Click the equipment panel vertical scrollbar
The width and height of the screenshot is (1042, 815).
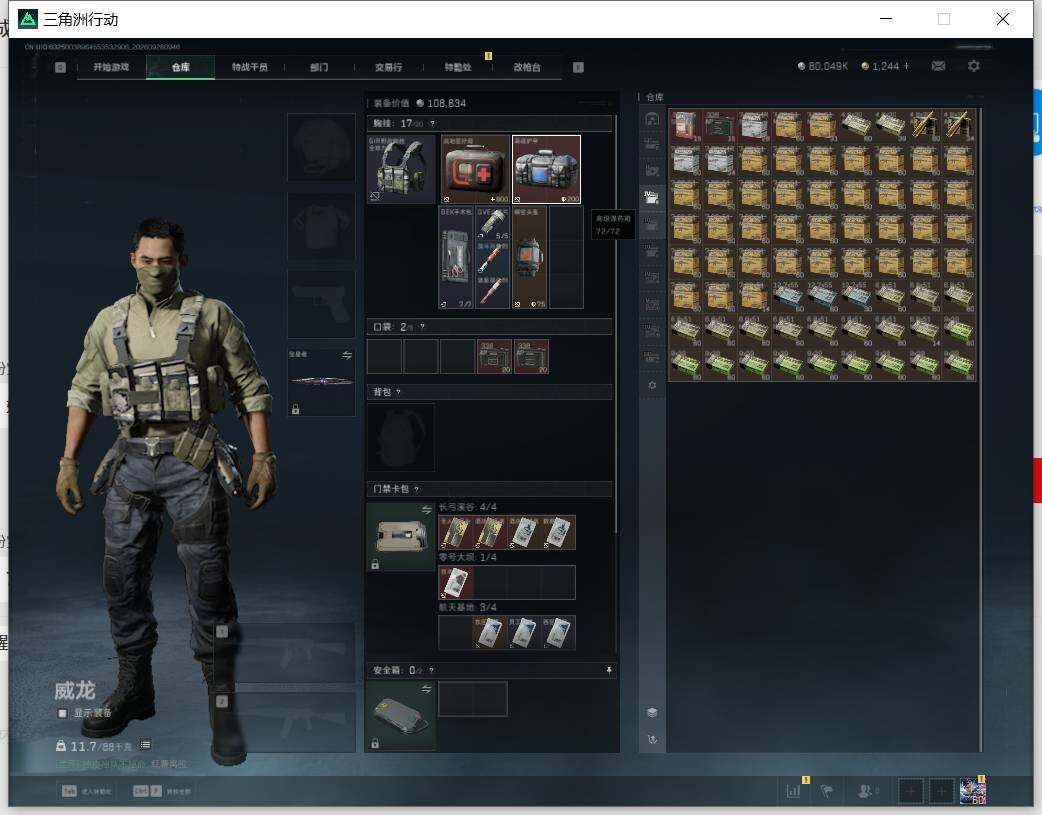tap(616, 324)
